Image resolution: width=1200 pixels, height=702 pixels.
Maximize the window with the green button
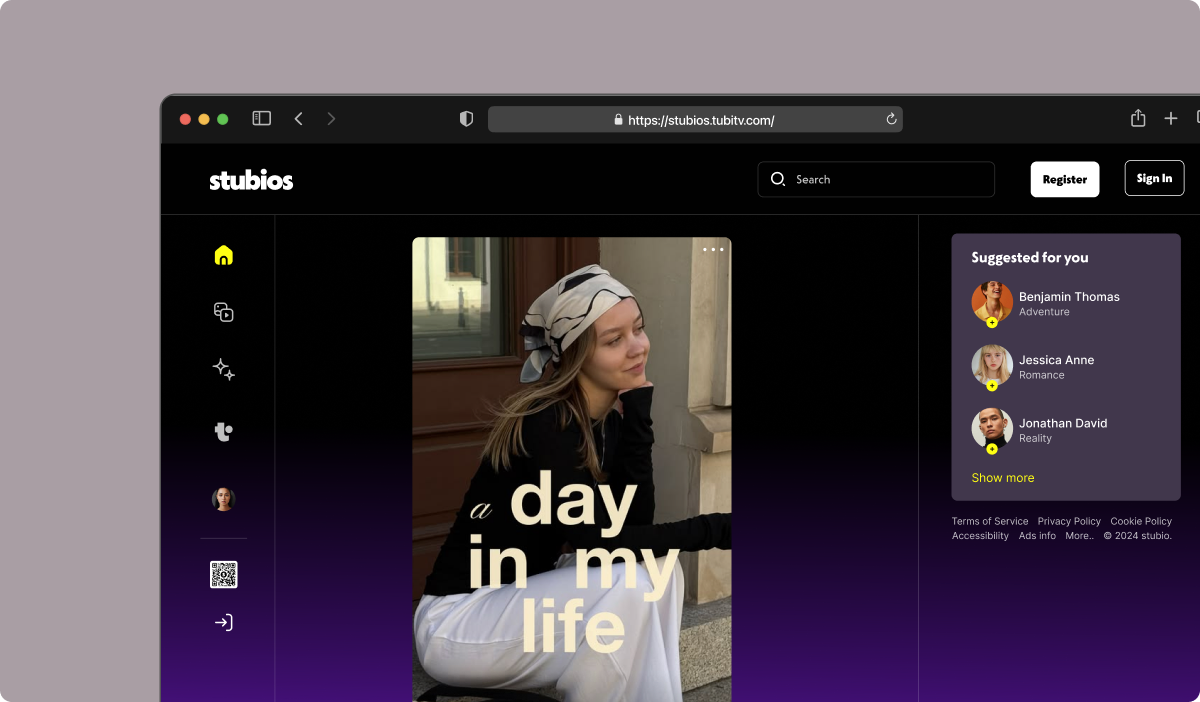[223, 119]
